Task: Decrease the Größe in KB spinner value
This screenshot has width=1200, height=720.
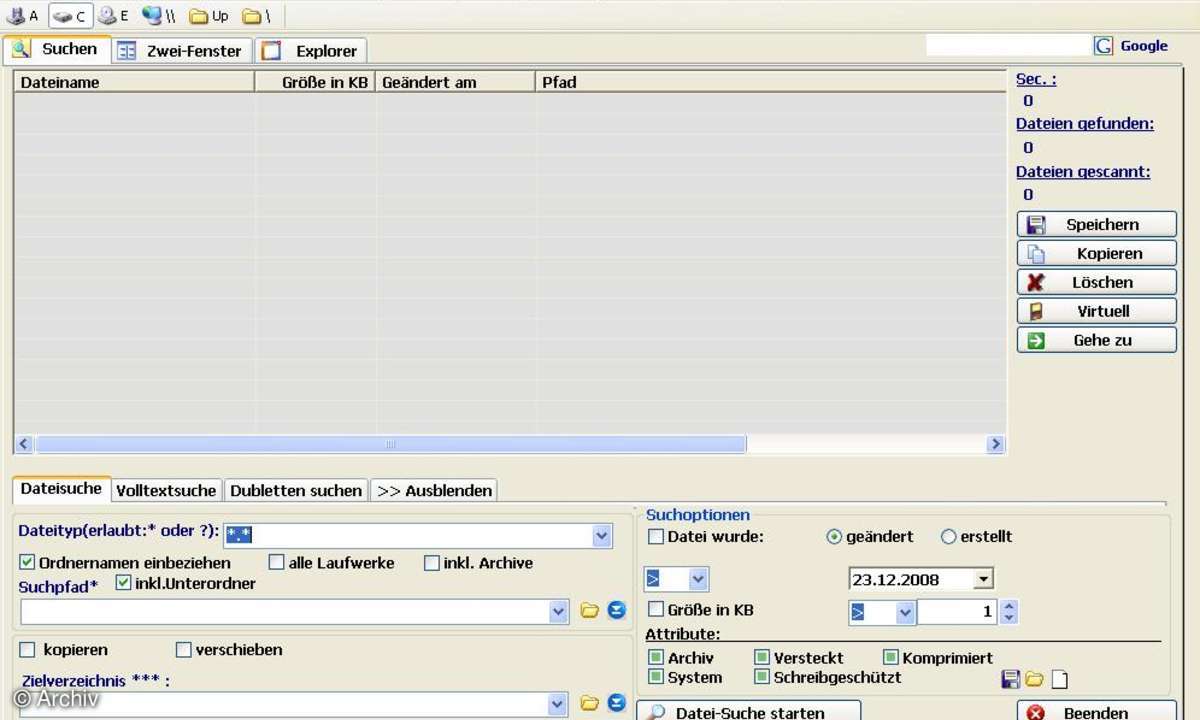Action: (x=1009, y=618)
